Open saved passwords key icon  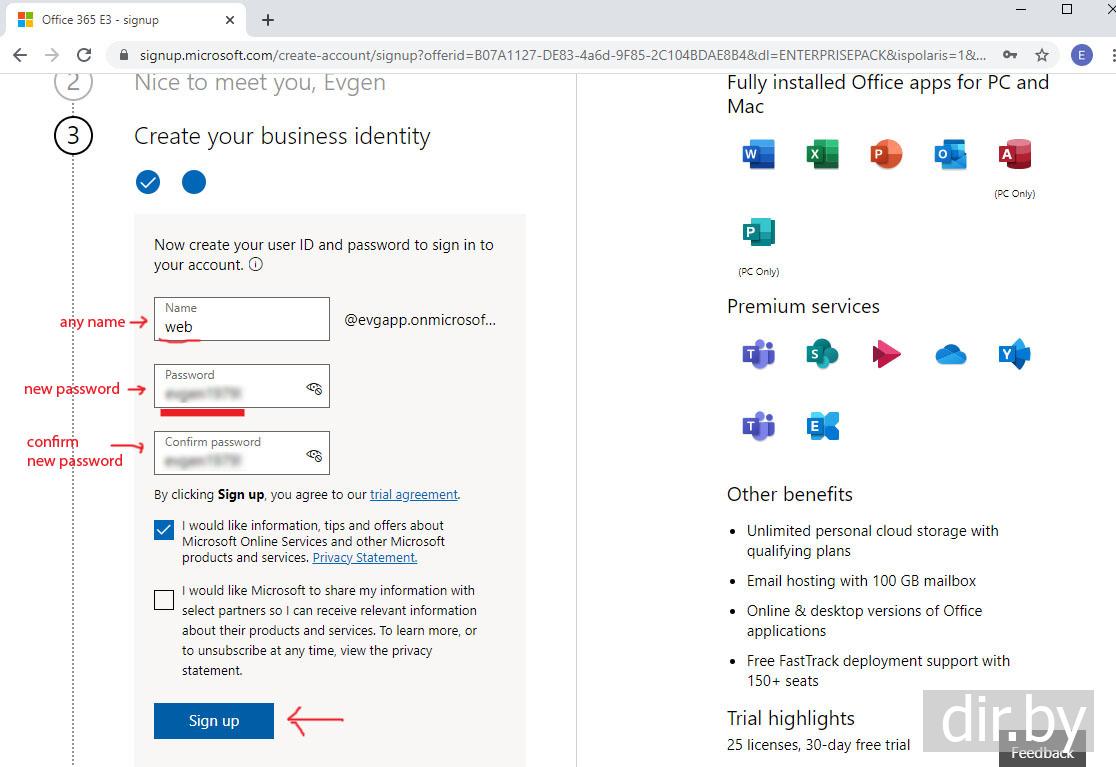pyautogui.click(x=1009, y=55)
